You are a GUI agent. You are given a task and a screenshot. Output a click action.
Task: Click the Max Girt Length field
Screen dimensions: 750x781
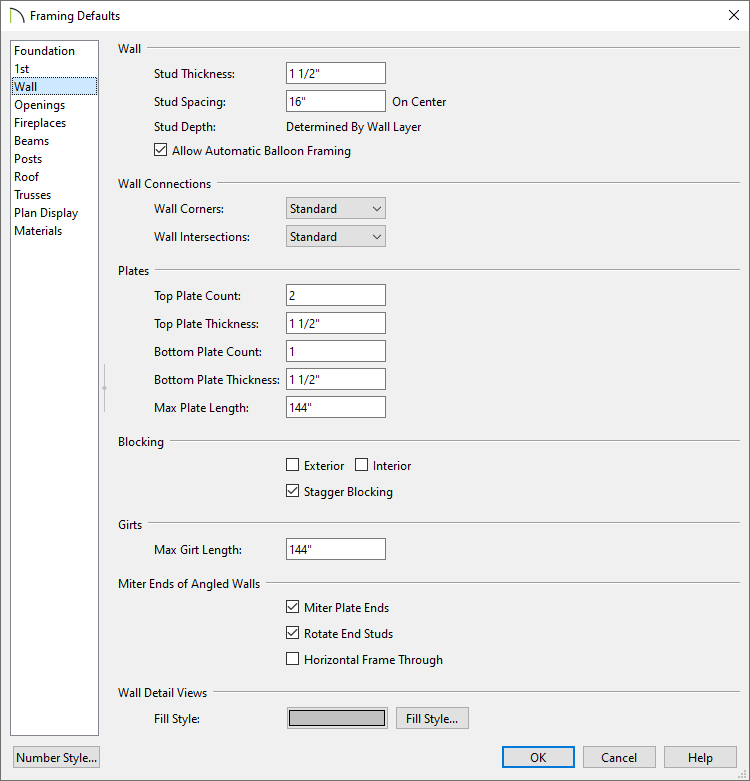[x=336, y=549]
